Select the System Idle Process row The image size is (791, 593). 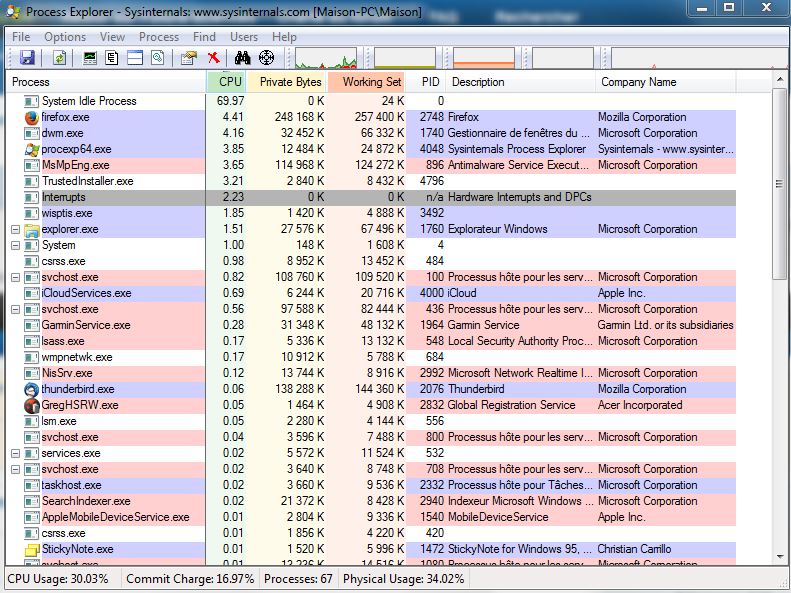371,101
